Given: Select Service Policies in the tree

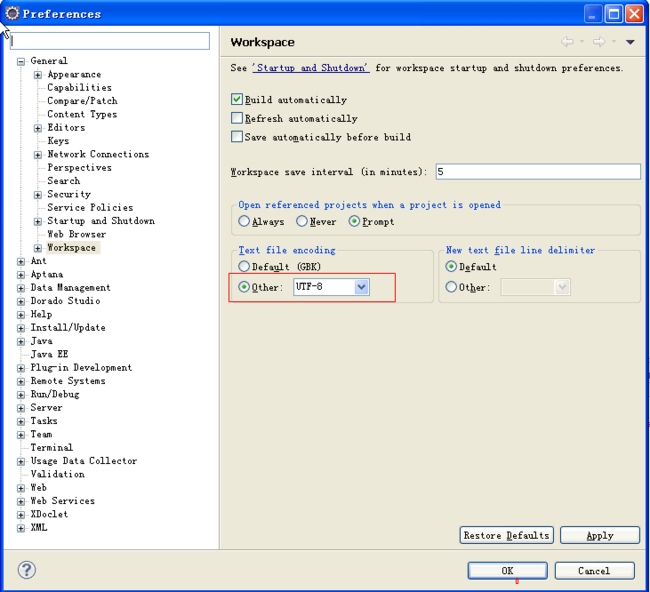Looking at the screenshot, I should coord(90,207).
